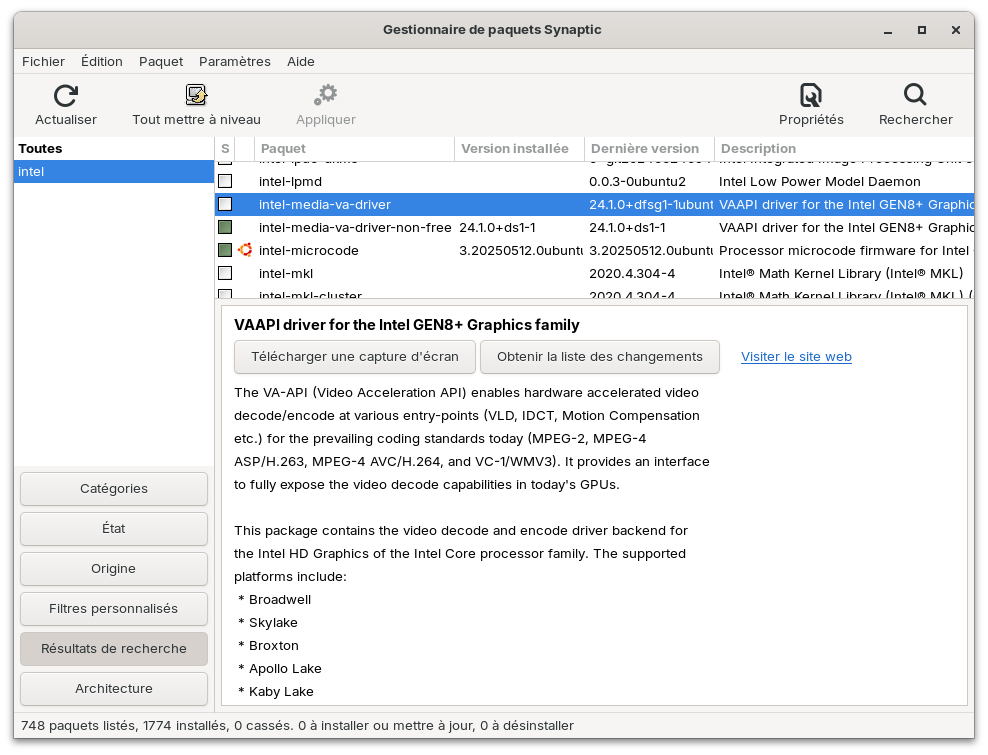Open the Propriétés toolbar icon

[x=811, y=96]
